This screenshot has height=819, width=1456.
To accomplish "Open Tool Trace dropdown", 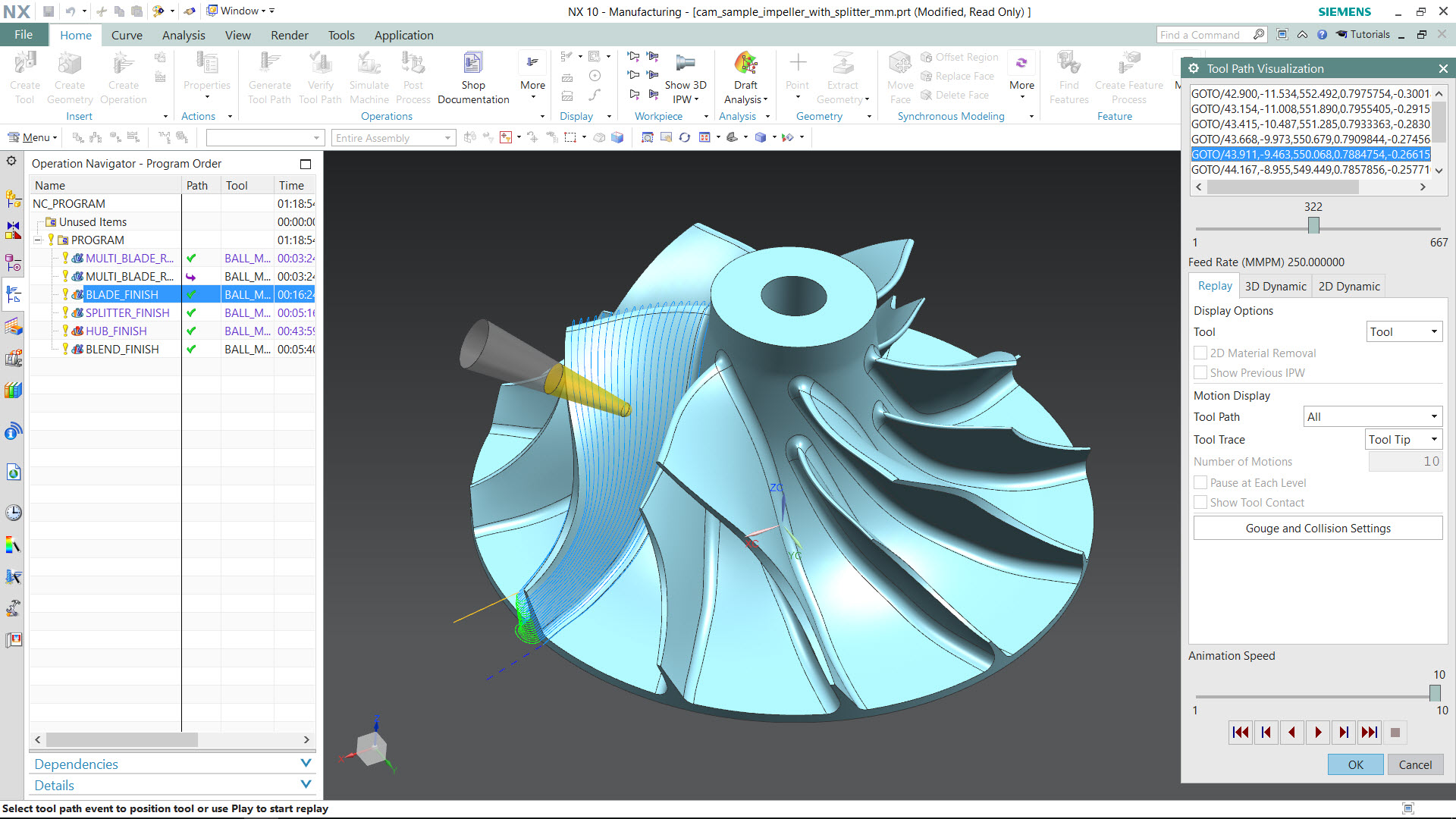I will tap(1404, 439).
